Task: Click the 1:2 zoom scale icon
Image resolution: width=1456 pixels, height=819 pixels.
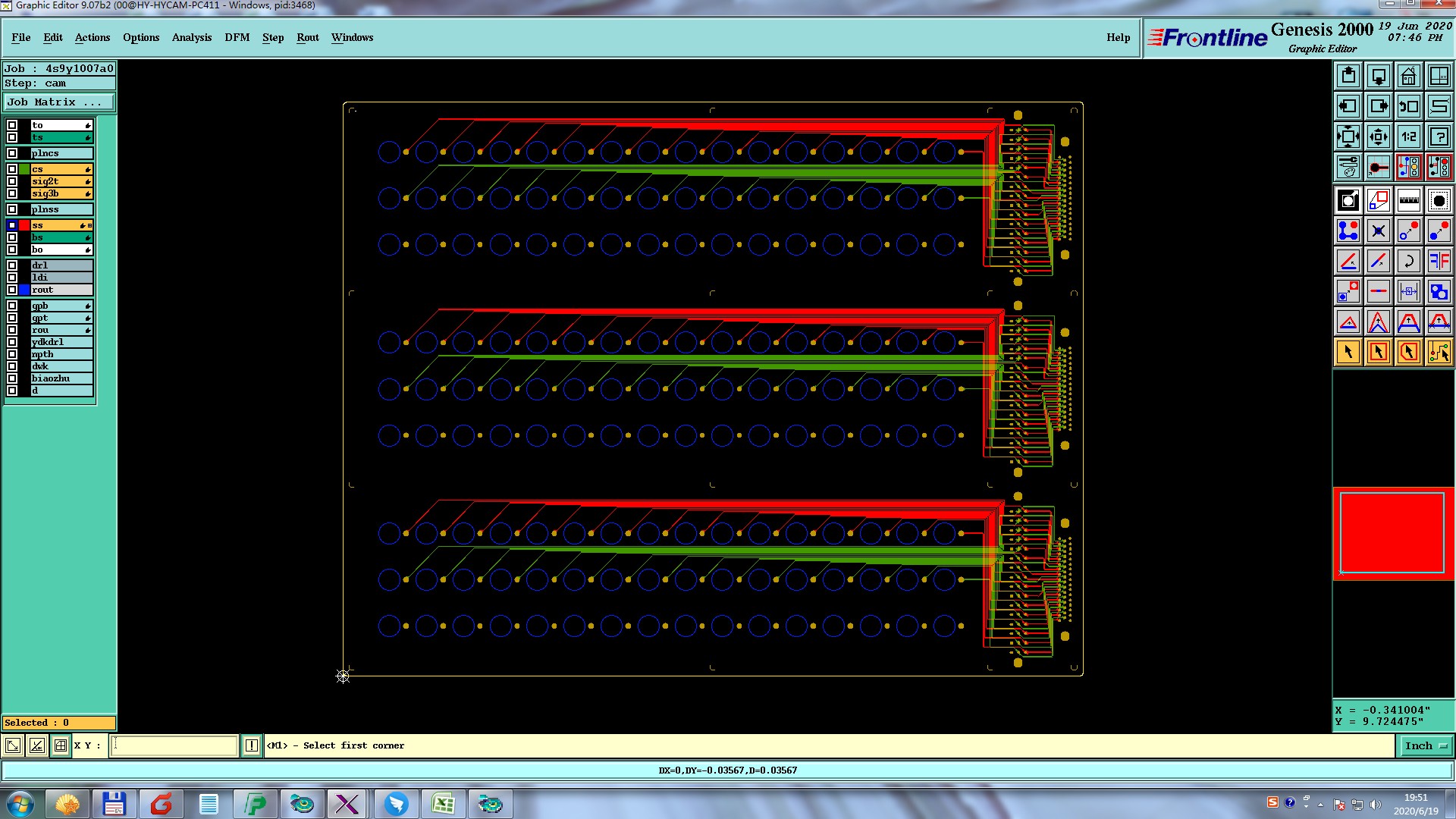Action: point(1408,136)
